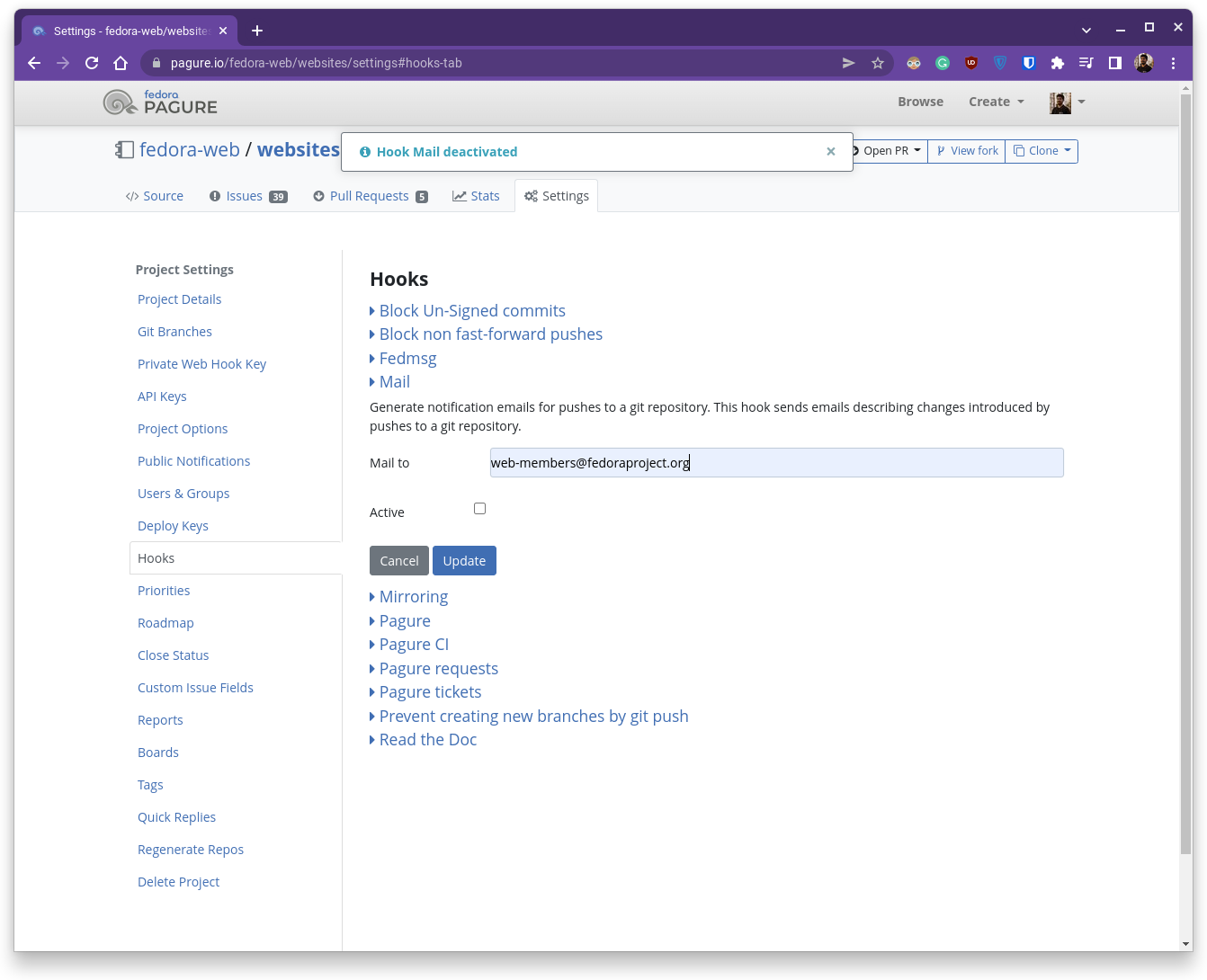Open the Bitwarden extension
The width and height of the screenshot is (1207, 980).
[1029, 63]
